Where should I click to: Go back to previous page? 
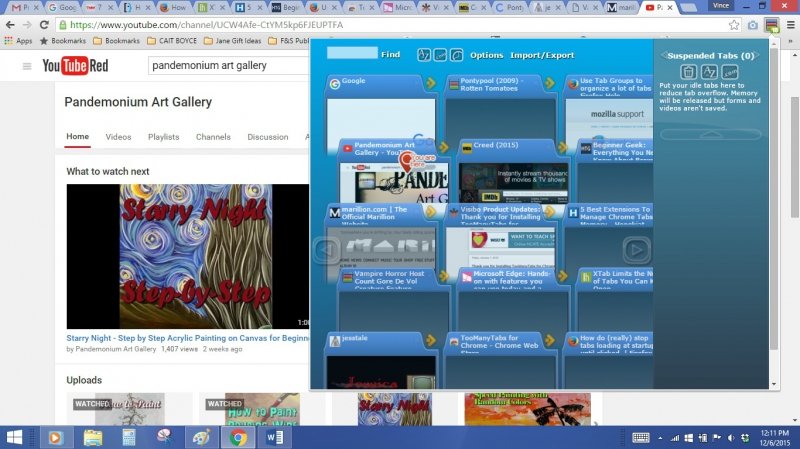point(10,25)
